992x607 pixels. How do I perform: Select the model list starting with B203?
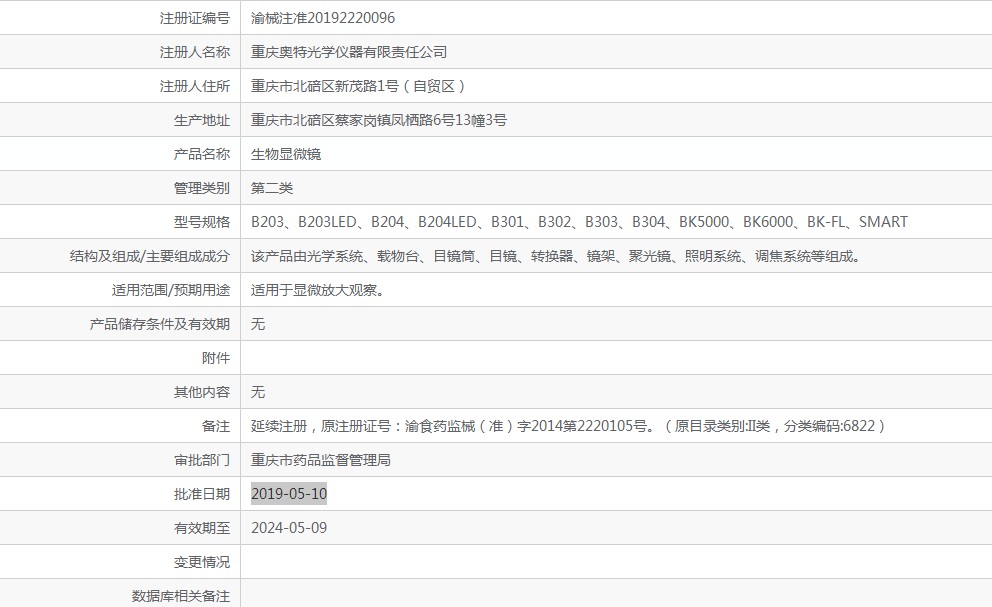(580, 222)
